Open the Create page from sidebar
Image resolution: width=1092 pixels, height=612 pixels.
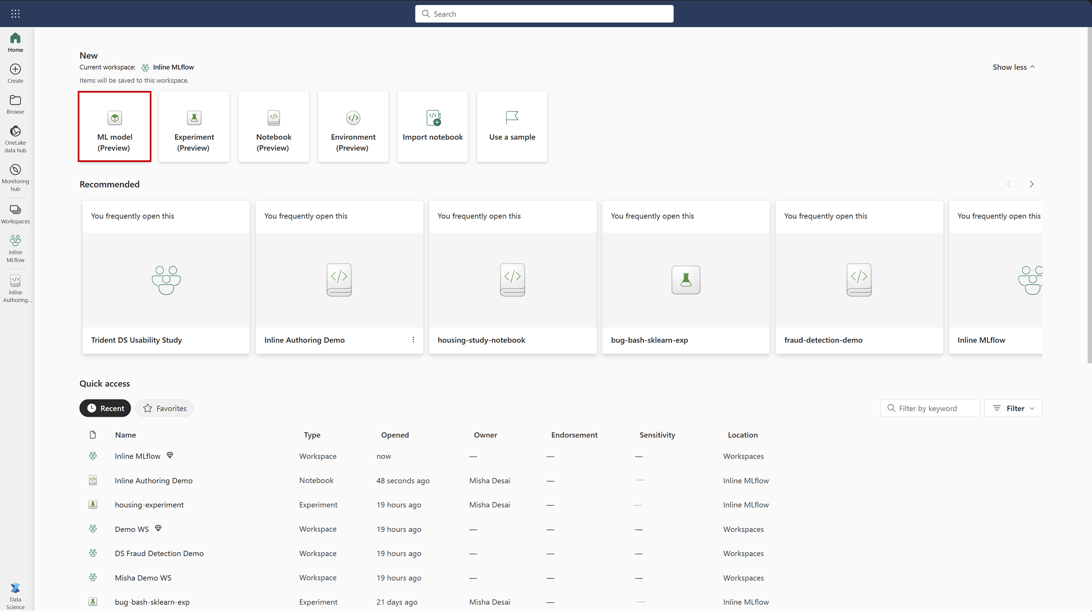[x=15, y=73]
